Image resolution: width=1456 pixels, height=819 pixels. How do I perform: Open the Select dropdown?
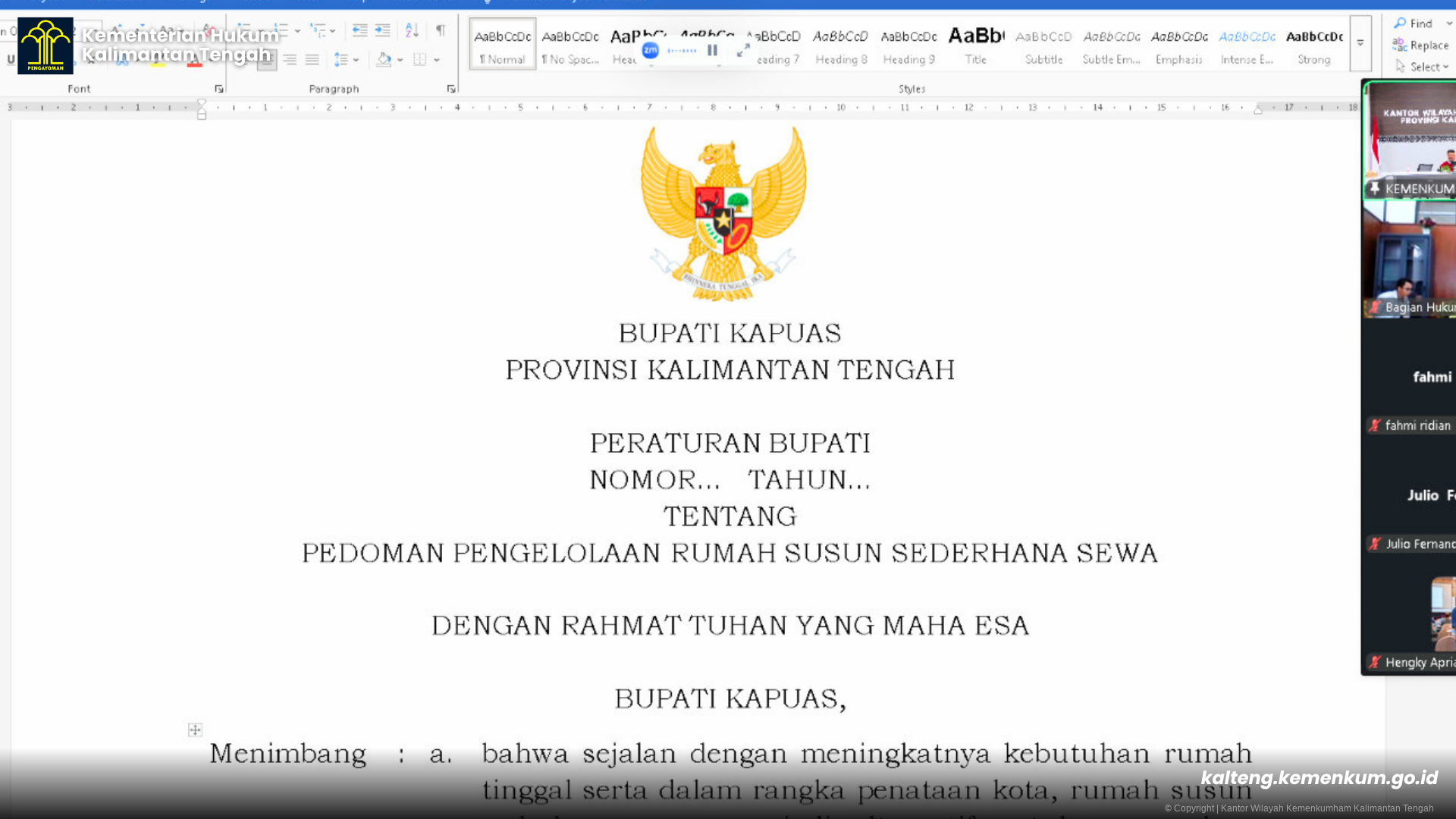(x=1422, y=67)
